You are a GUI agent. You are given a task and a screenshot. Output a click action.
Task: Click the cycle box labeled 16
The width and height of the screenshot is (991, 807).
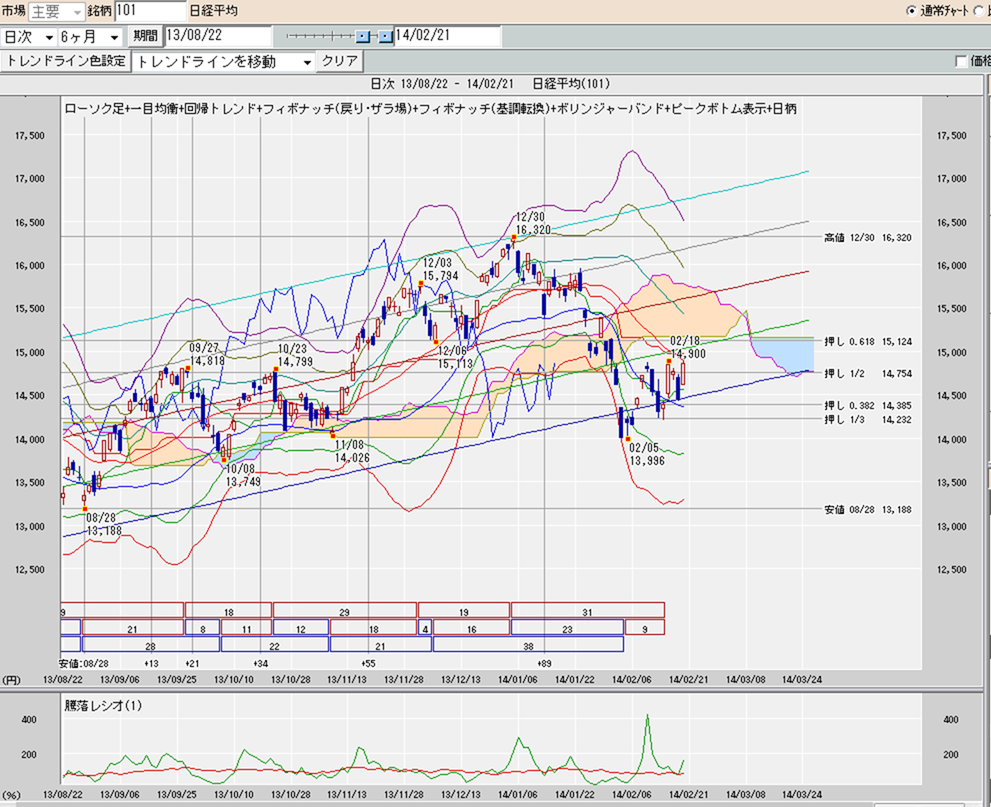(x=471, y=628)
